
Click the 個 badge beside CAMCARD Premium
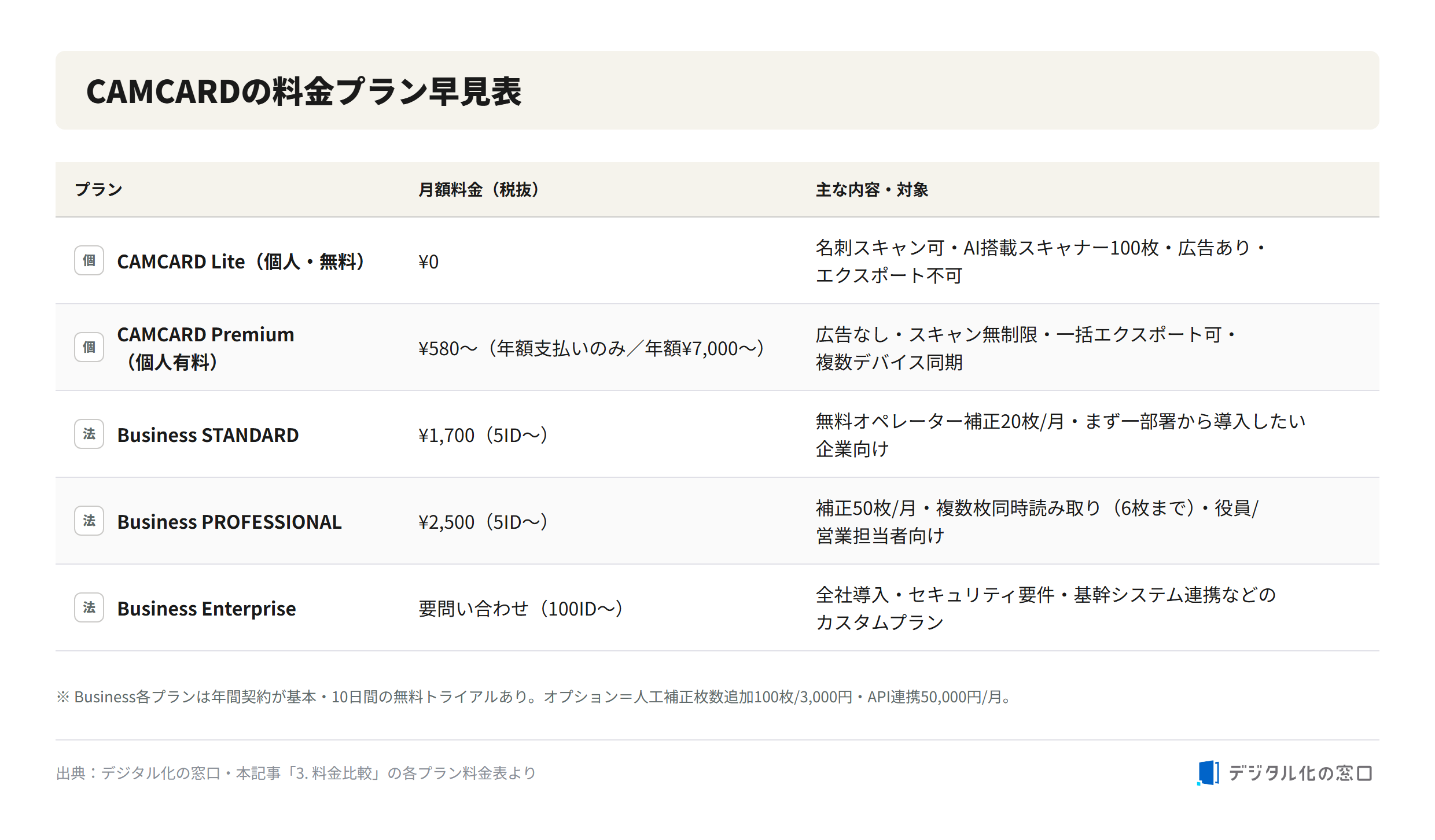(x=89, y=347)
